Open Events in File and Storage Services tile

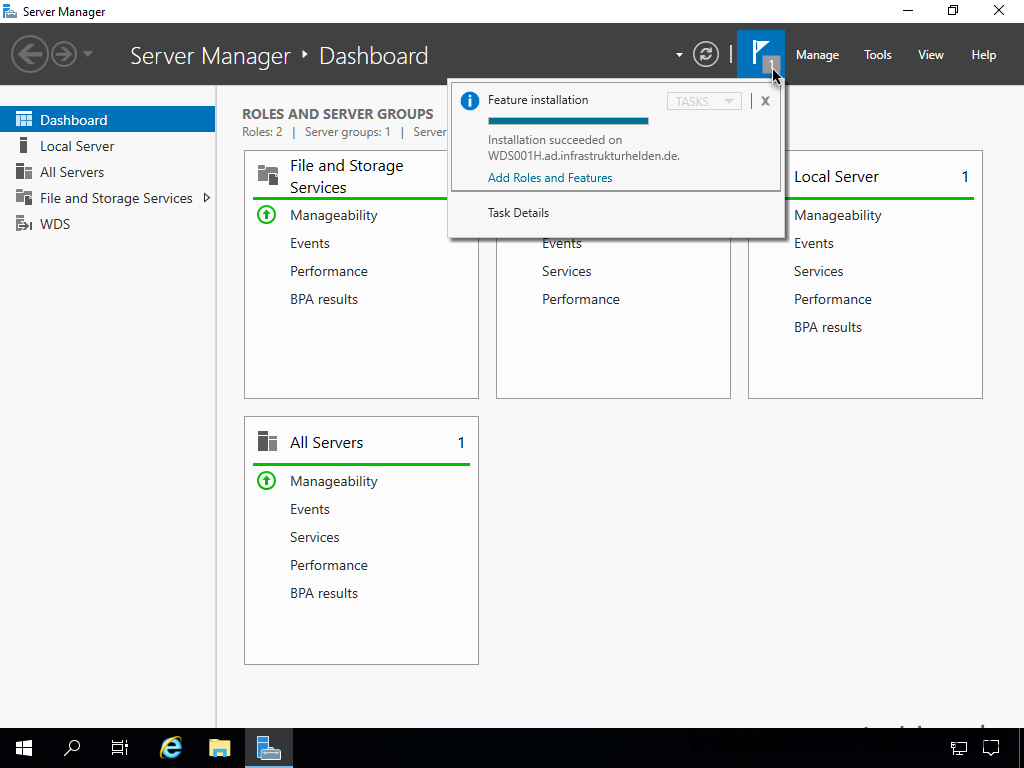(x=310, y=243)
